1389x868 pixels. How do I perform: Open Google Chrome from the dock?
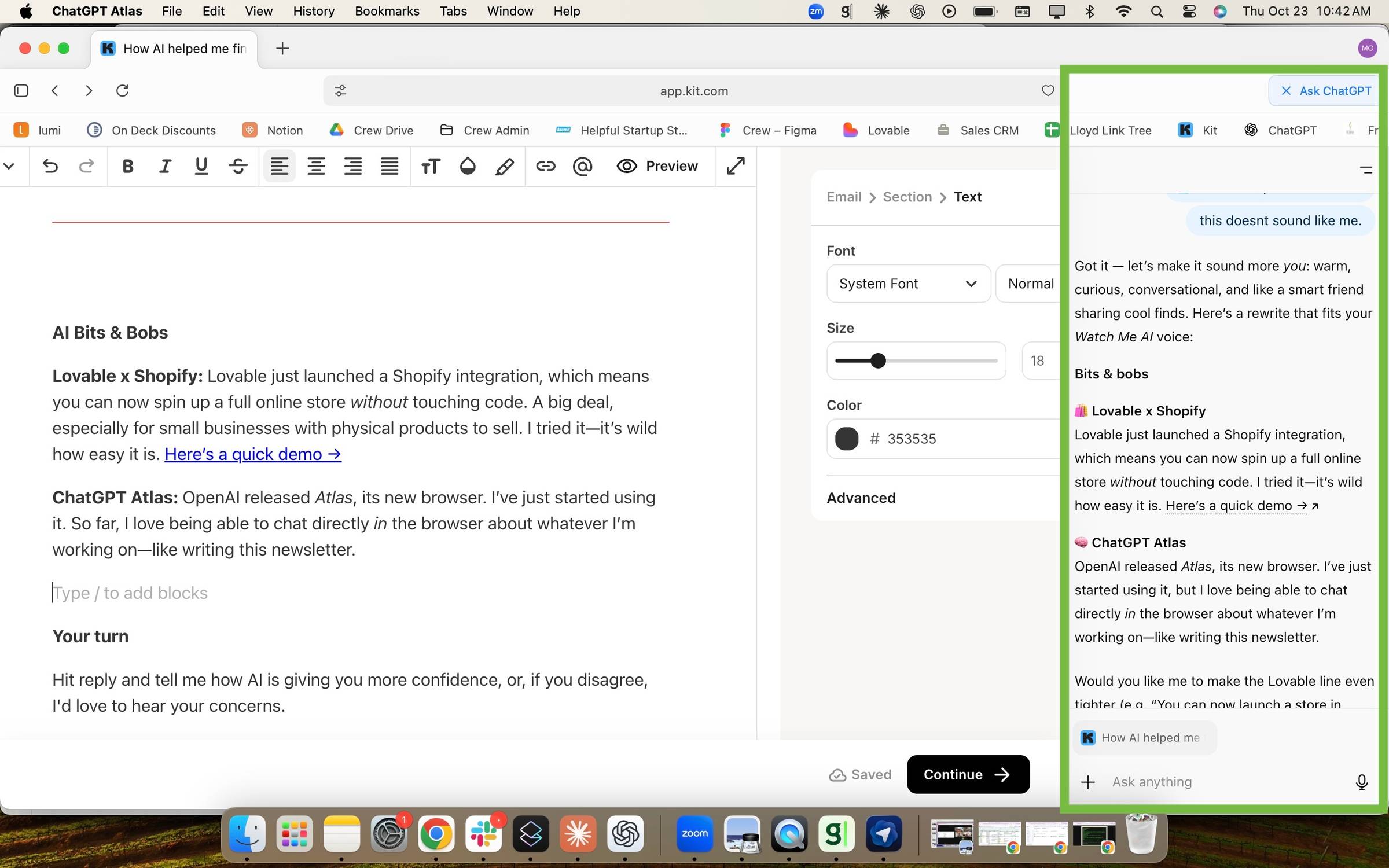coord(436,834)
